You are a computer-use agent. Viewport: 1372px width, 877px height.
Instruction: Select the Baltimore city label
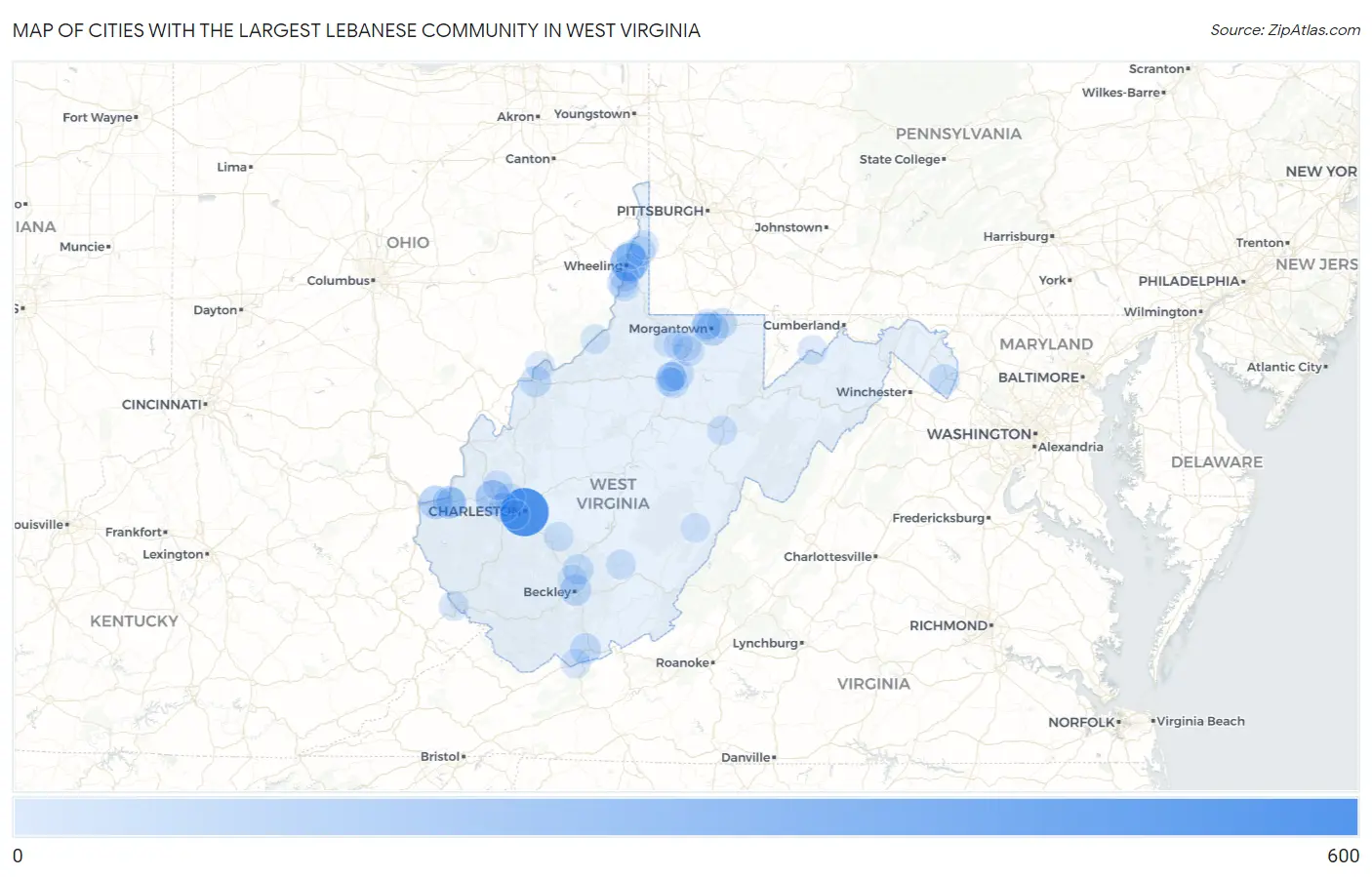pyautogui.click(x=1038, y=378)
